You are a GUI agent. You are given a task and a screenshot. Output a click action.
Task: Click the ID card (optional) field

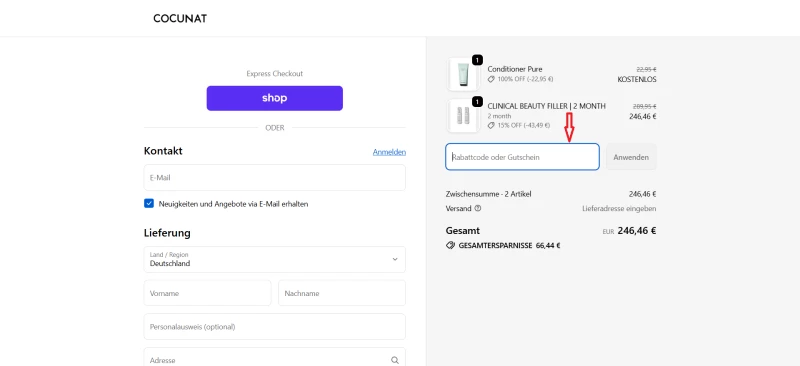click(274, 327)
